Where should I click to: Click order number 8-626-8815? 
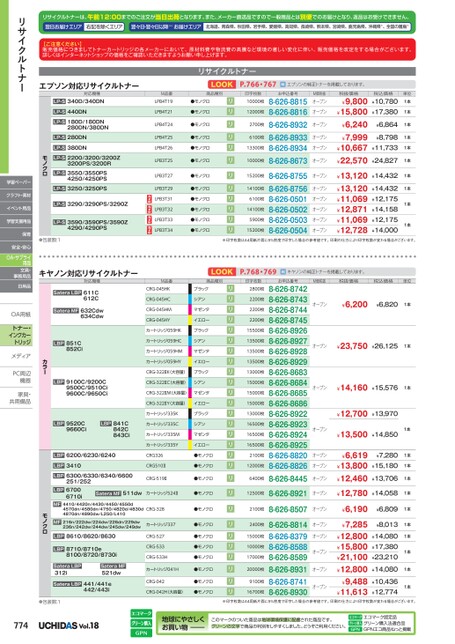288,101
